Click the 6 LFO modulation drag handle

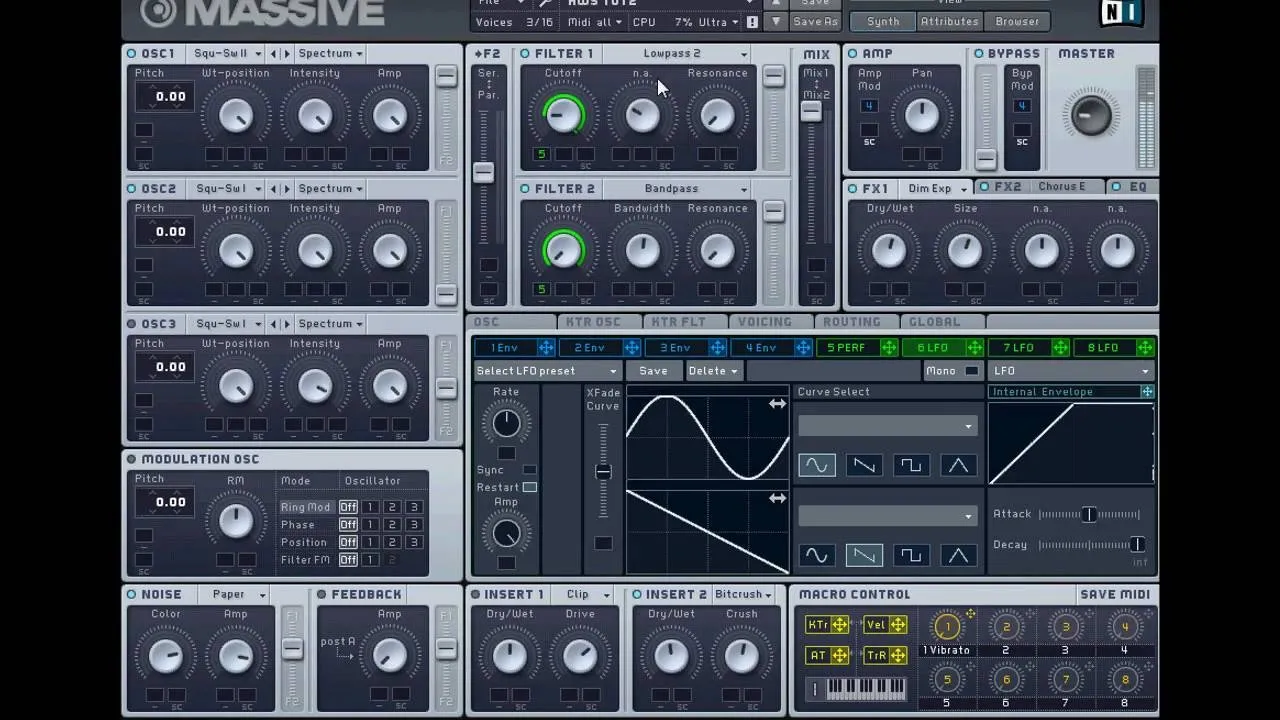click(x=974, y=347)
